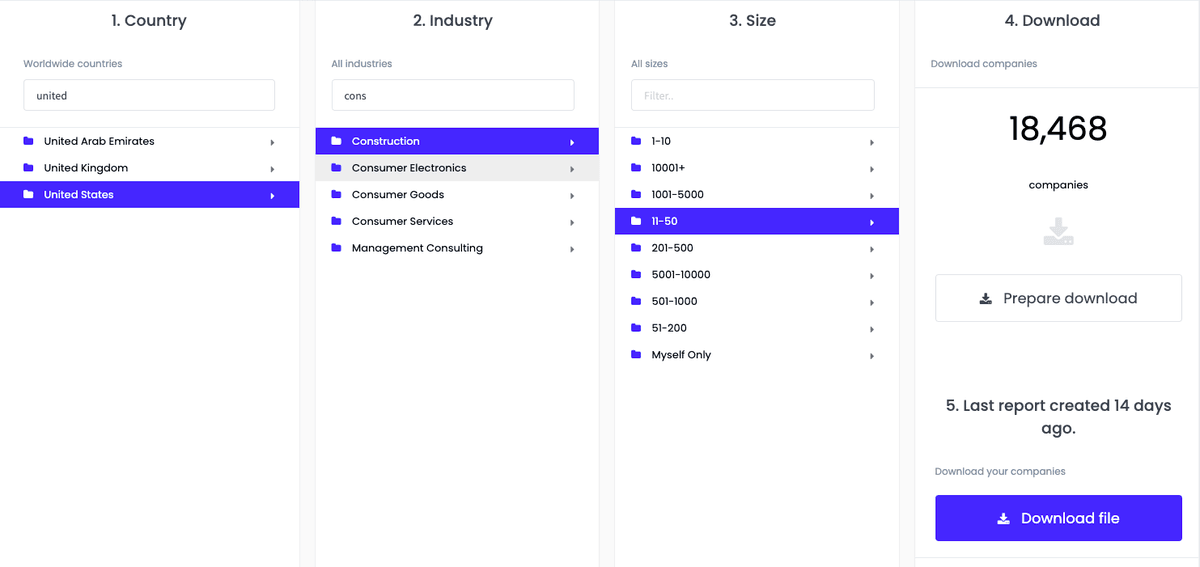Image resolution: width=1200 pixels, height=567 pixels.
Task: Click the size Filter input box
Action: pos(752,96)
